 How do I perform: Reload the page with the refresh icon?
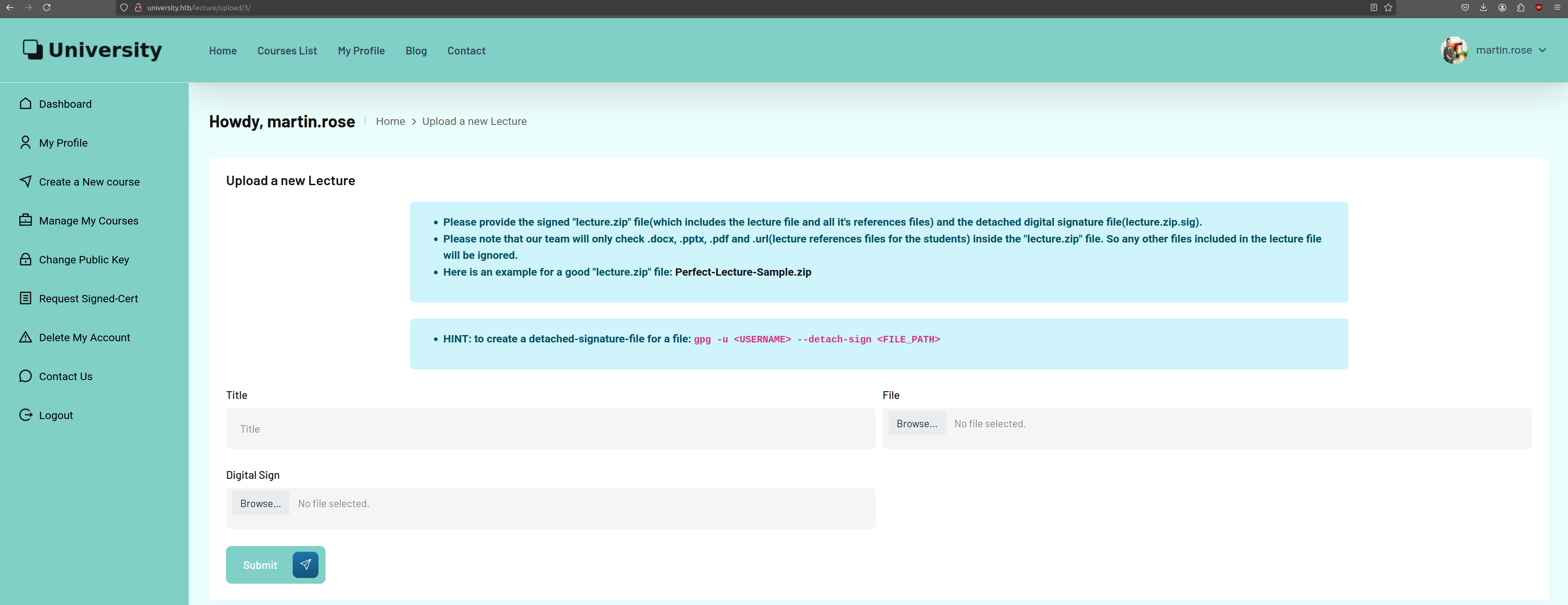pyautogui.click(x=47, y=7)
